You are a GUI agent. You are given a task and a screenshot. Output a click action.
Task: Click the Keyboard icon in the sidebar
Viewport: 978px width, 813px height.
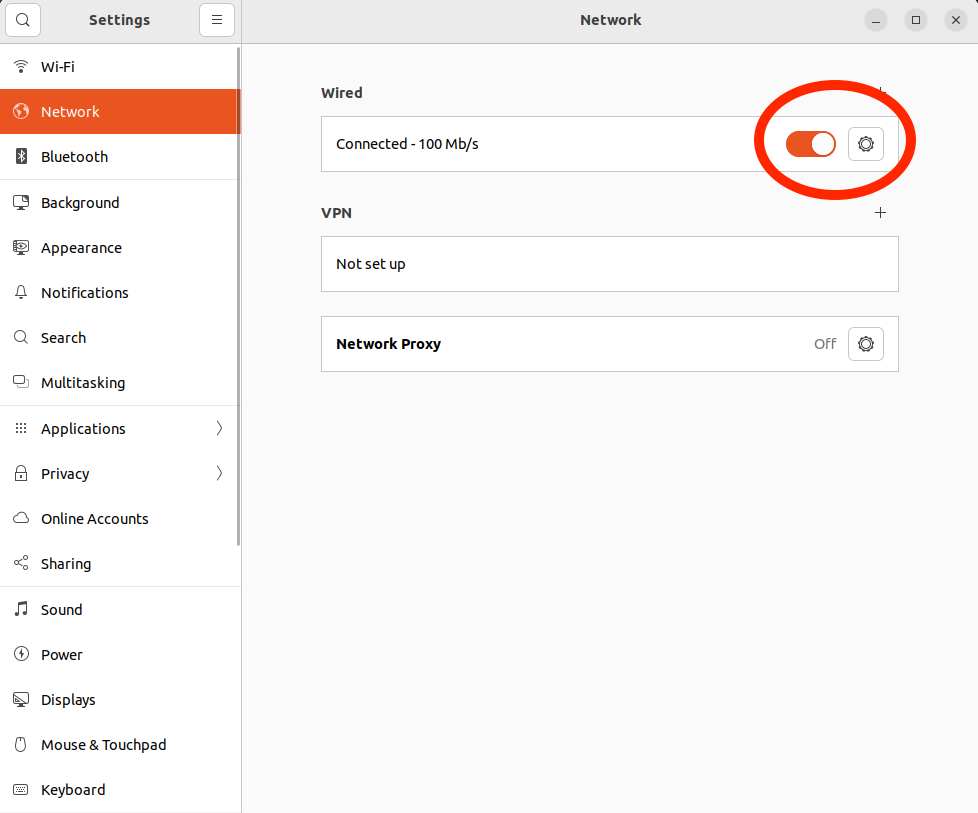tap(21, 789)
